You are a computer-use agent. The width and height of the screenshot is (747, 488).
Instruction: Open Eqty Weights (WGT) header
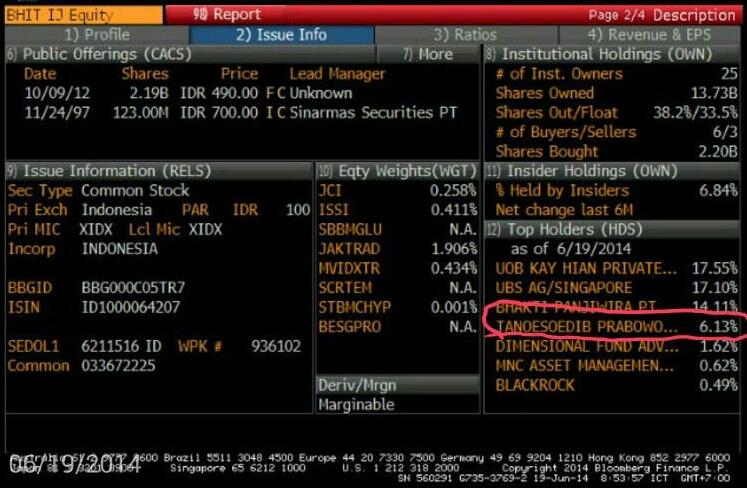tap(397, 171)
